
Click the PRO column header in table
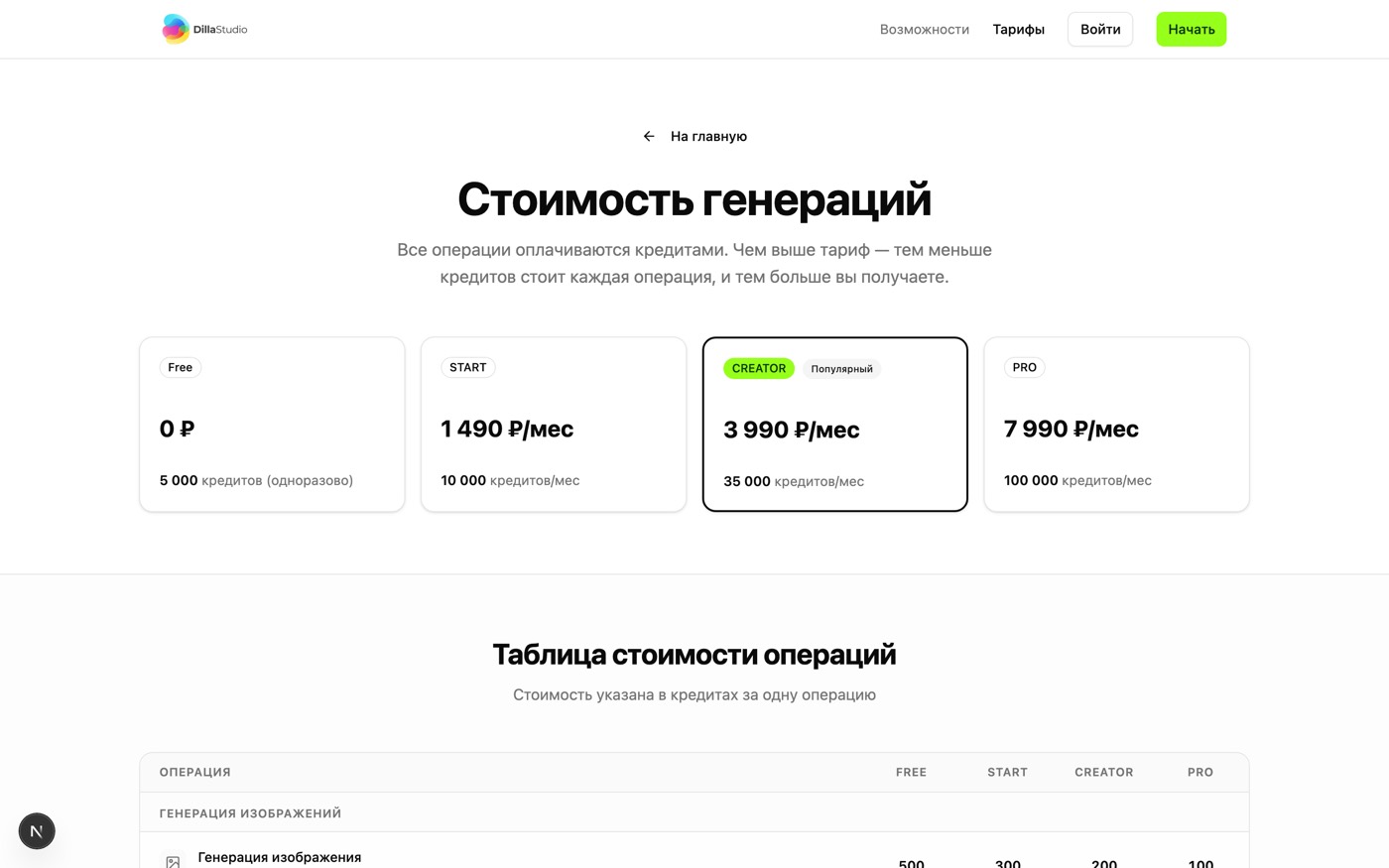(1200, 772)
